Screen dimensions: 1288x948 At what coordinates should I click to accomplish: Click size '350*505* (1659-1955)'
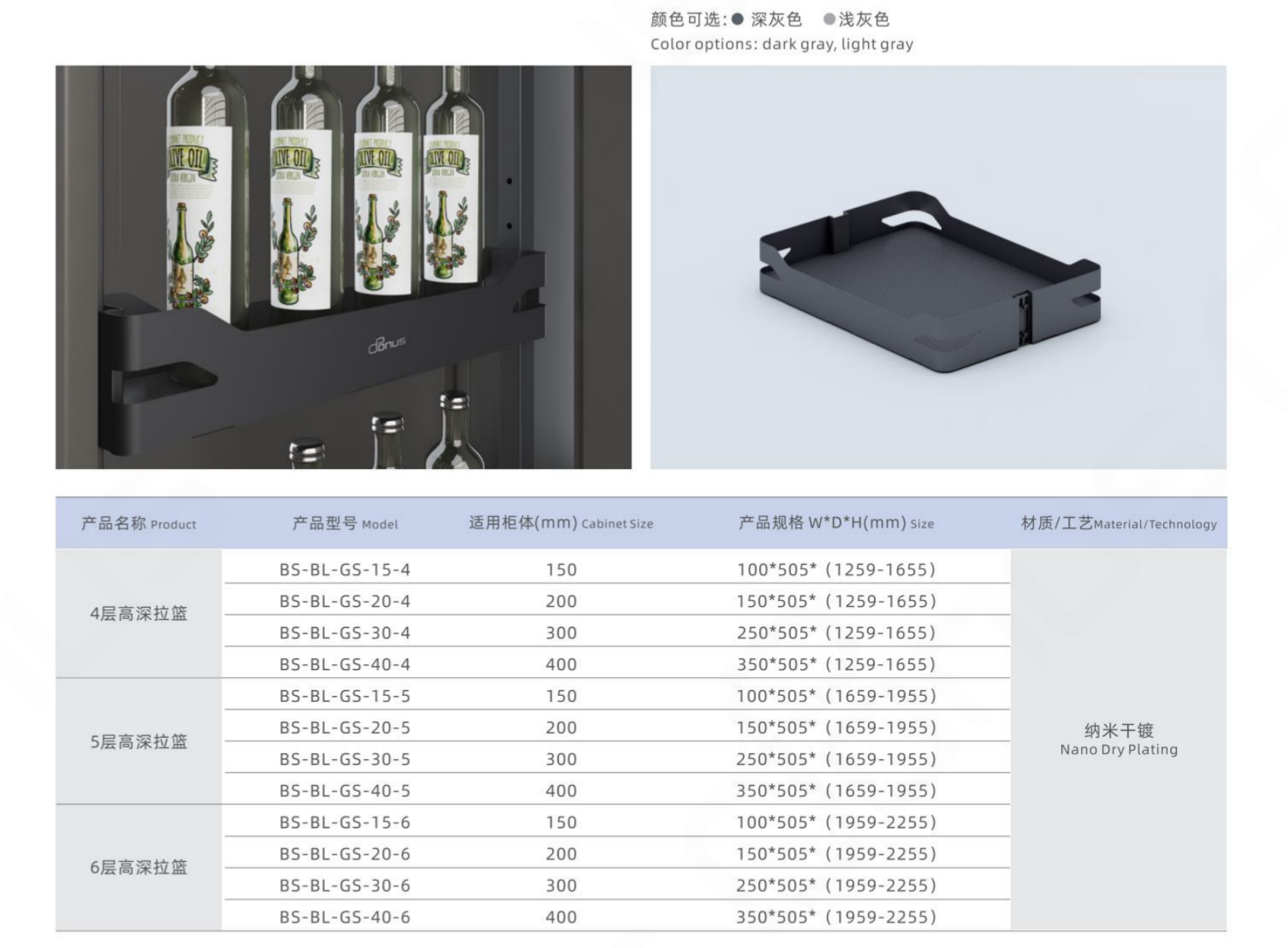coord(836,791)
